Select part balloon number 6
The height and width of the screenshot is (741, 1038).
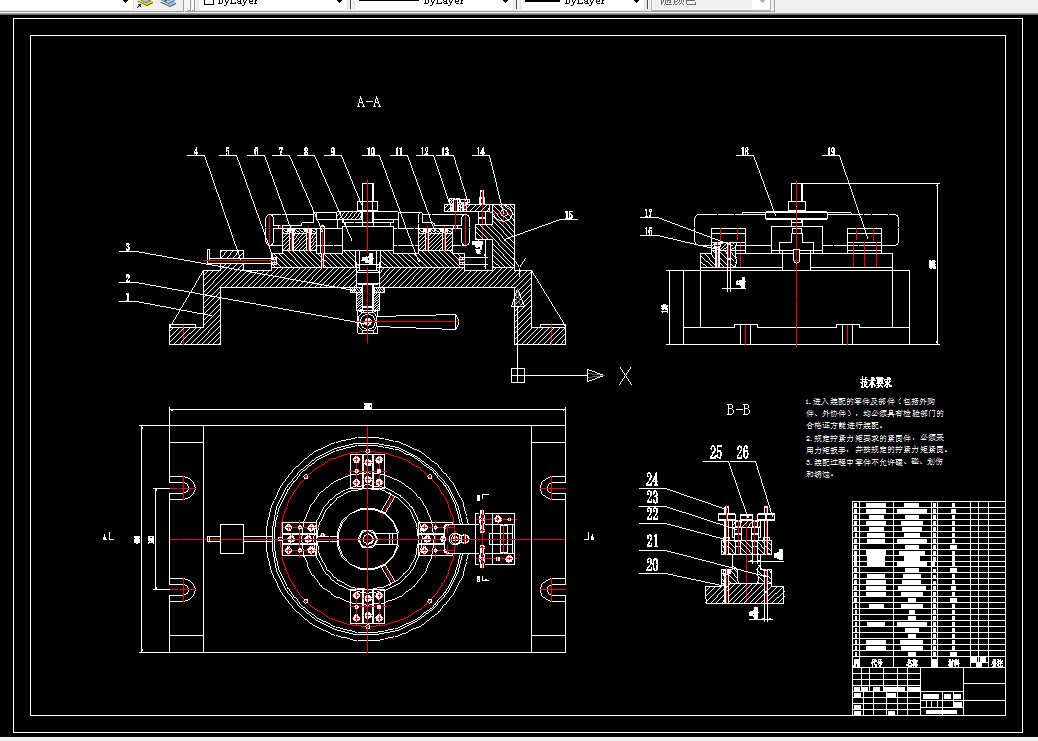click(256, 152)
